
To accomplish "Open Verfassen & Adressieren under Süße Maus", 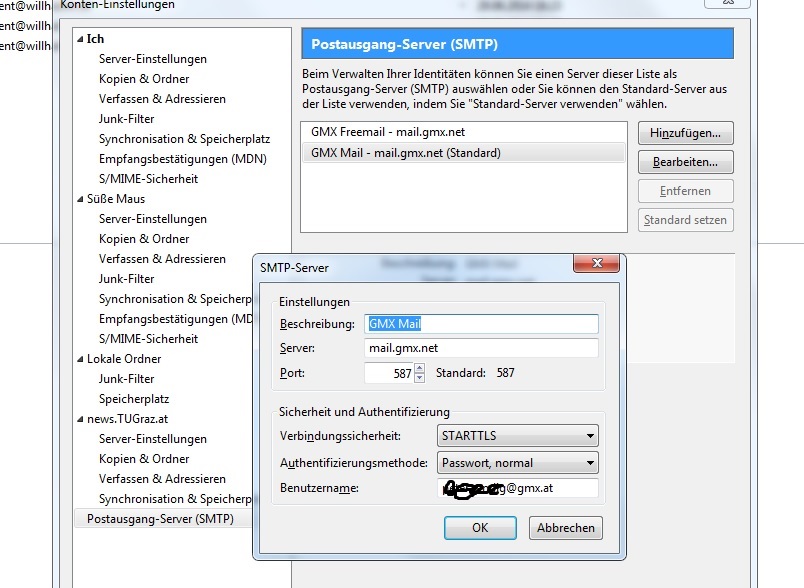I will click(162, 259).
